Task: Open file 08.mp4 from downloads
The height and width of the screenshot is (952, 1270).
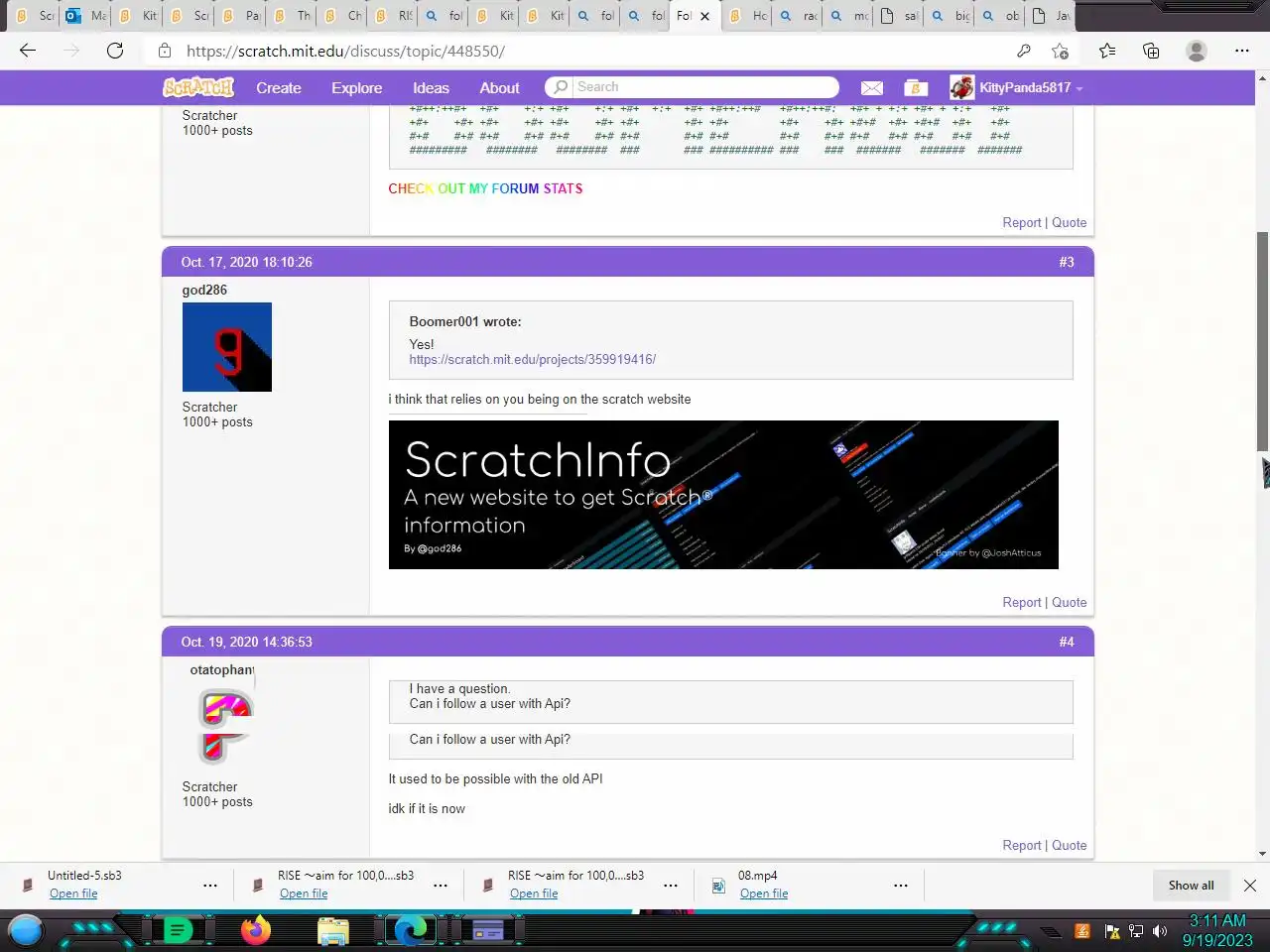Action: [764, 893]
